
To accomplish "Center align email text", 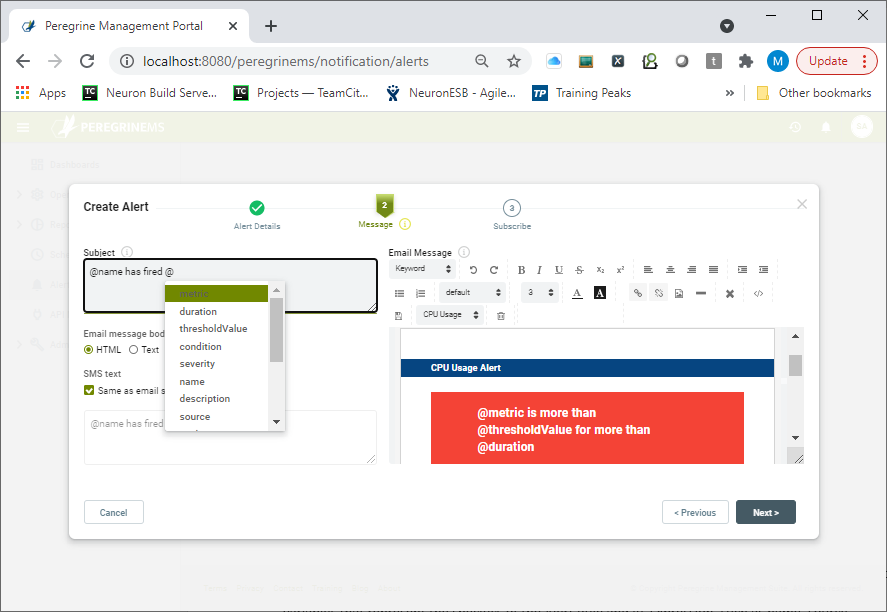I will (670, 270).
